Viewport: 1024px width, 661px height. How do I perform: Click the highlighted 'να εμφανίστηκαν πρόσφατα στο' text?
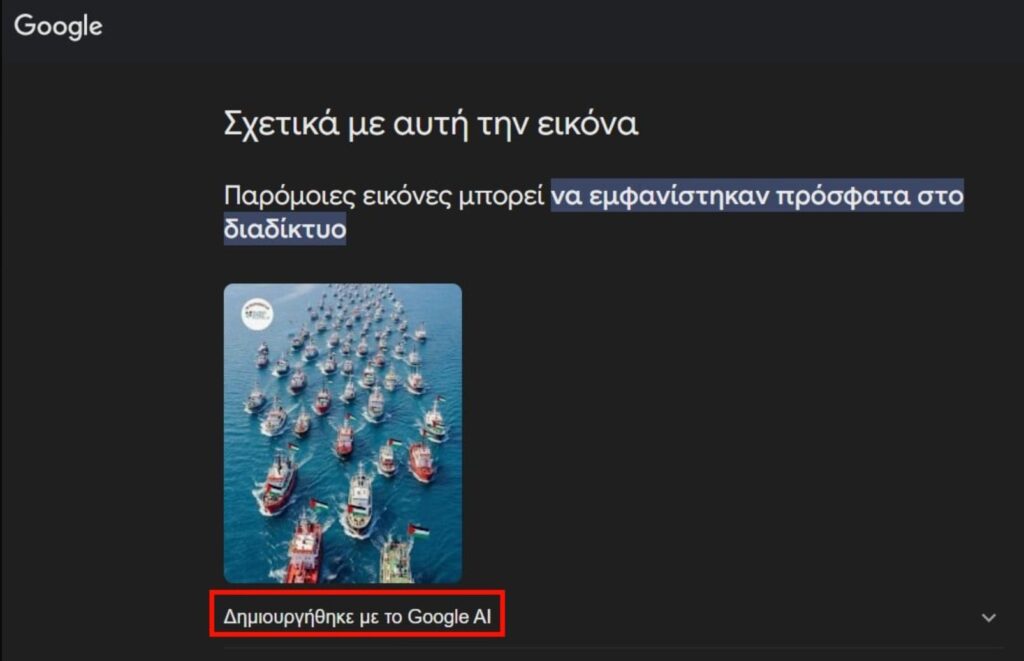click(758, 195)
